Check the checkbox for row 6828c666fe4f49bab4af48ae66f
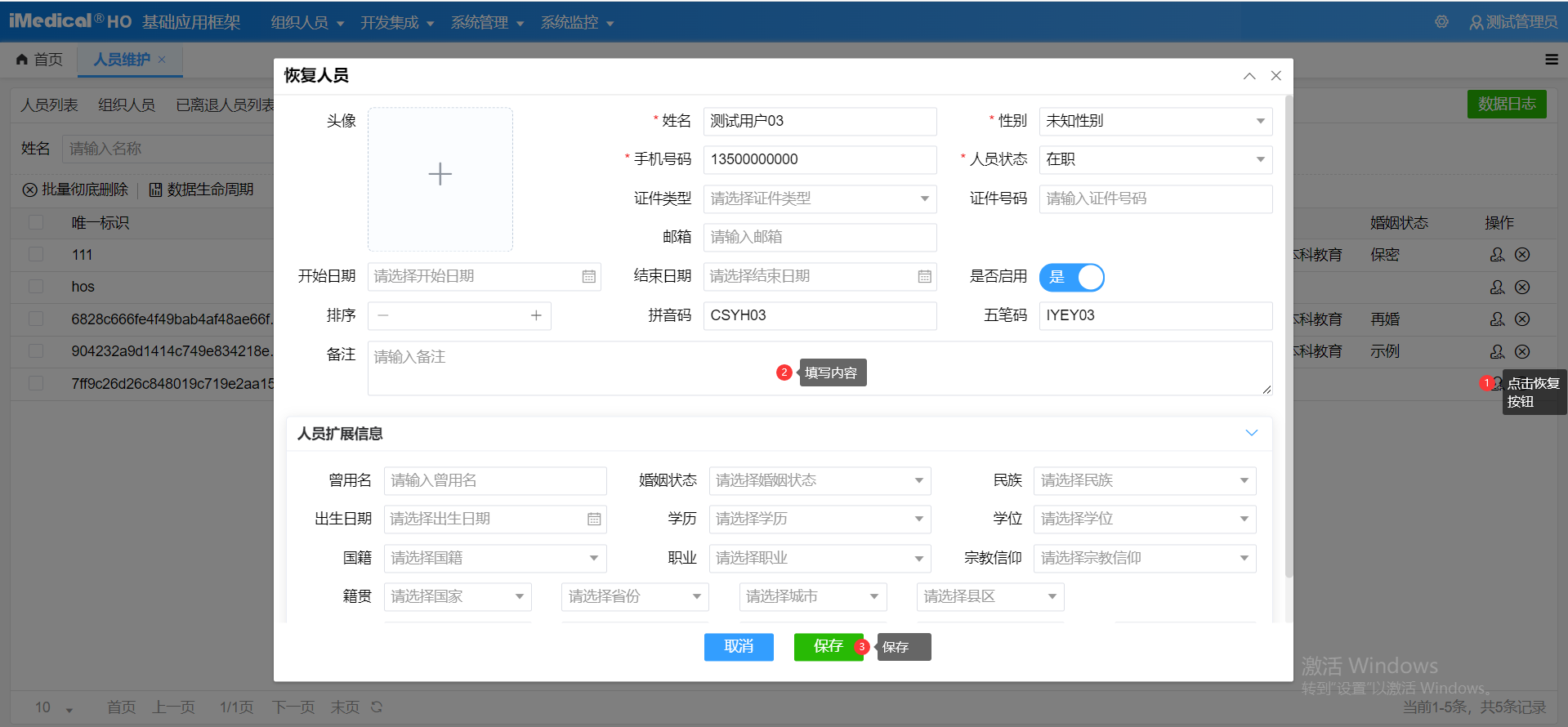Viewport: 1568px width, 727px height. point(36,319)
